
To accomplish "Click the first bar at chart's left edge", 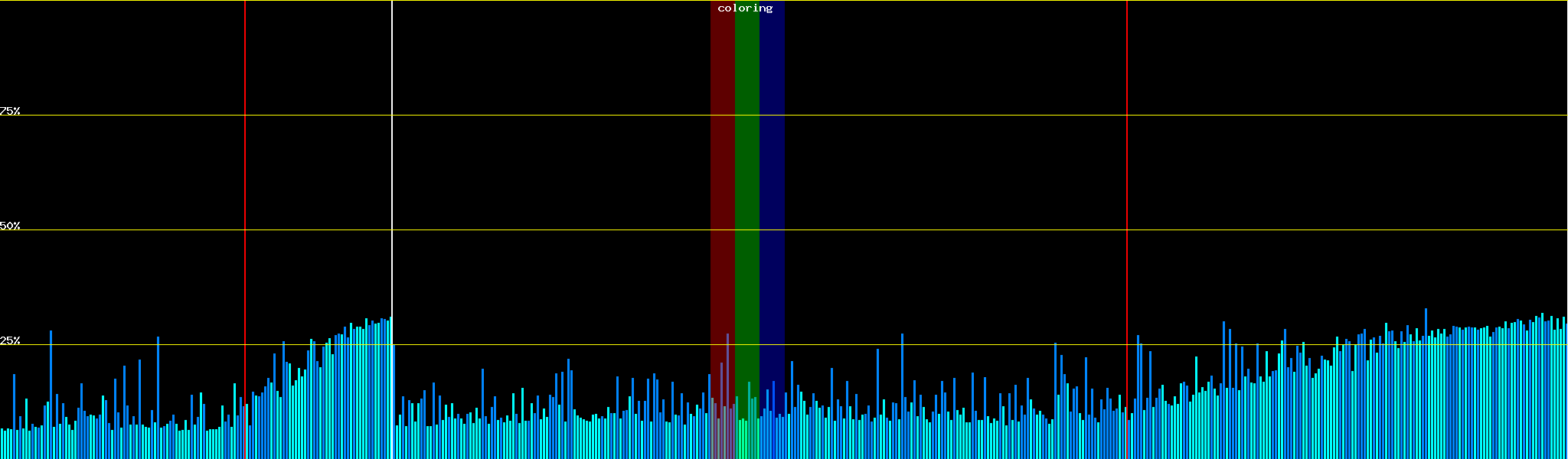I will click(x=2, y=444).
